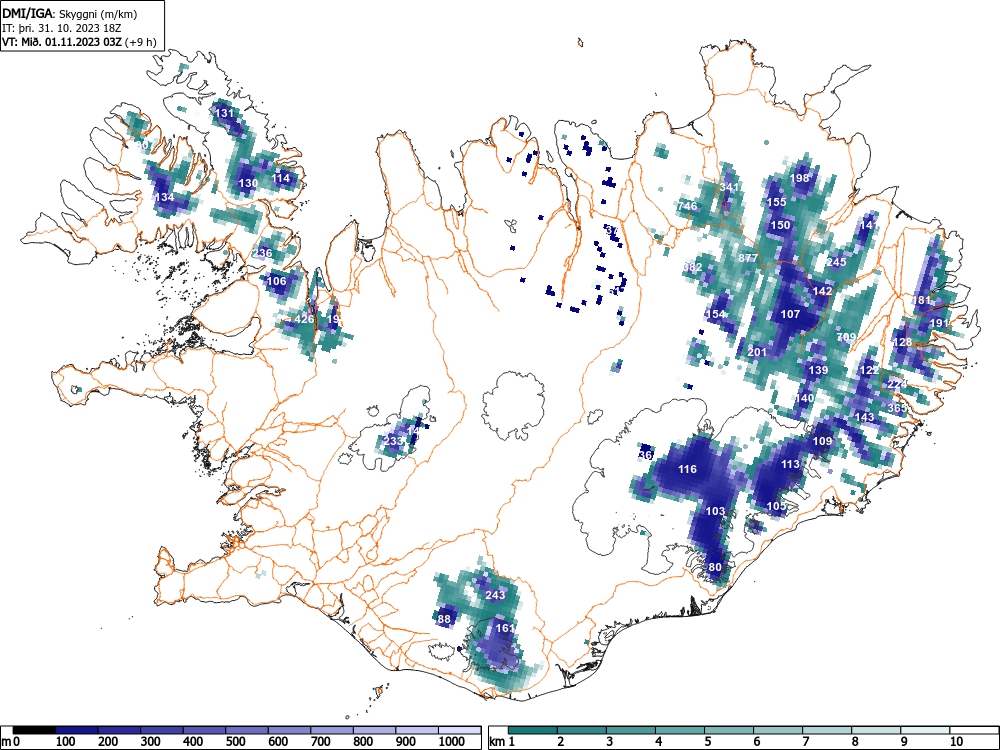This screenshot has width=1000, height=750.
Task: Click the '233' value on the glacier
Action: tap(393, 441)
